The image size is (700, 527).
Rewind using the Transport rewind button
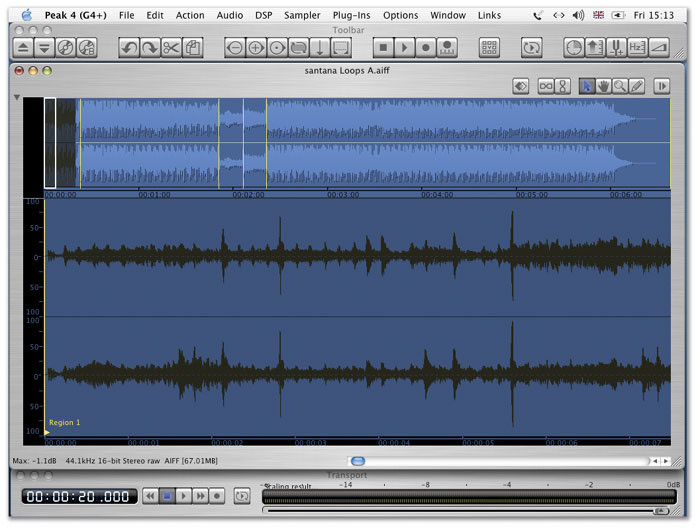[x=150, y=496]
